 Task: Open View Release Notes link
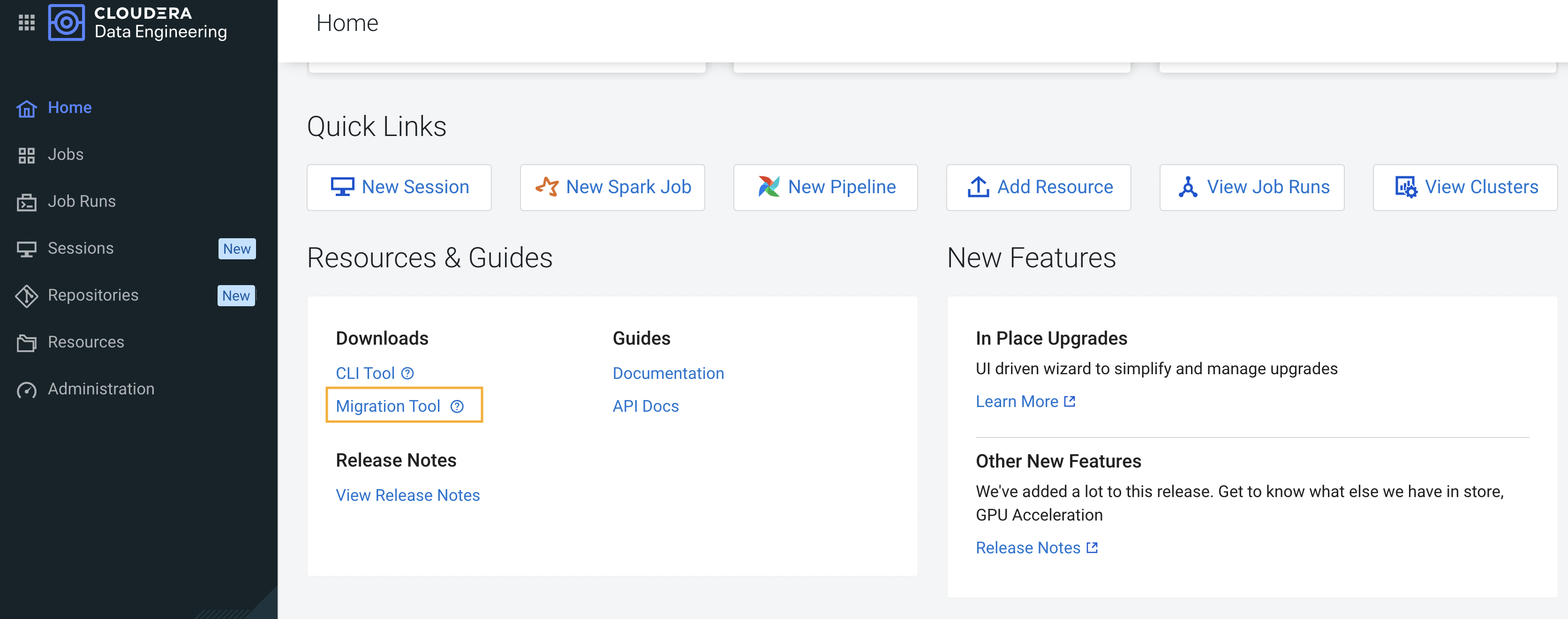(407, 496)
